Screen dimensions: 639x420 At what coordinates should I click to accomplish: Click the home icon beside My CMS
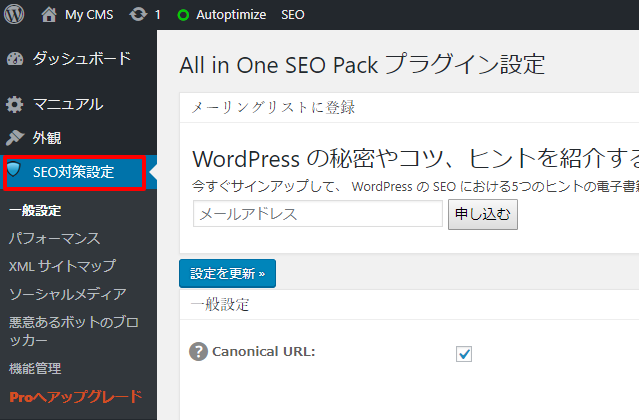point(49,14)
